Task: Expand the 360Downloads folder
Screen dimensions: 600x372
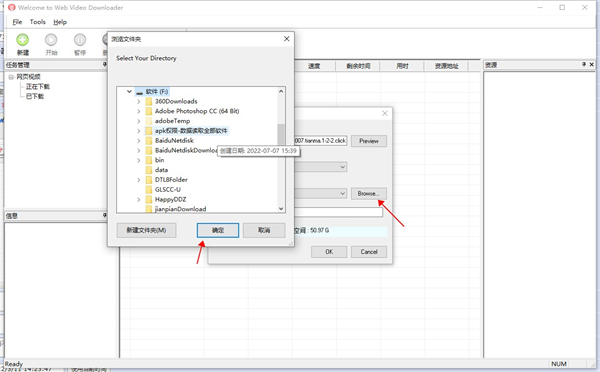Action: pyautogui.click(x=139, y=101)
